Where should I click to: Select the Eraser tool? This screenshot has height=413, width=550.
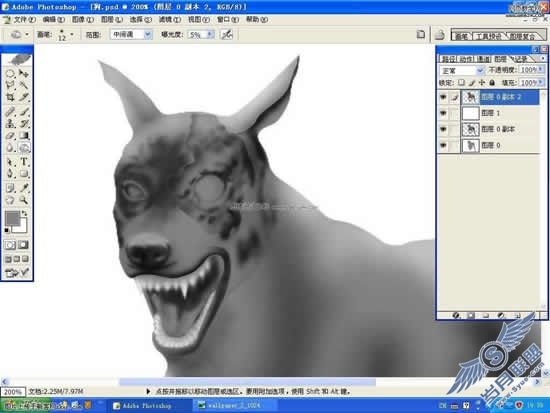click(x=11, y=136)
